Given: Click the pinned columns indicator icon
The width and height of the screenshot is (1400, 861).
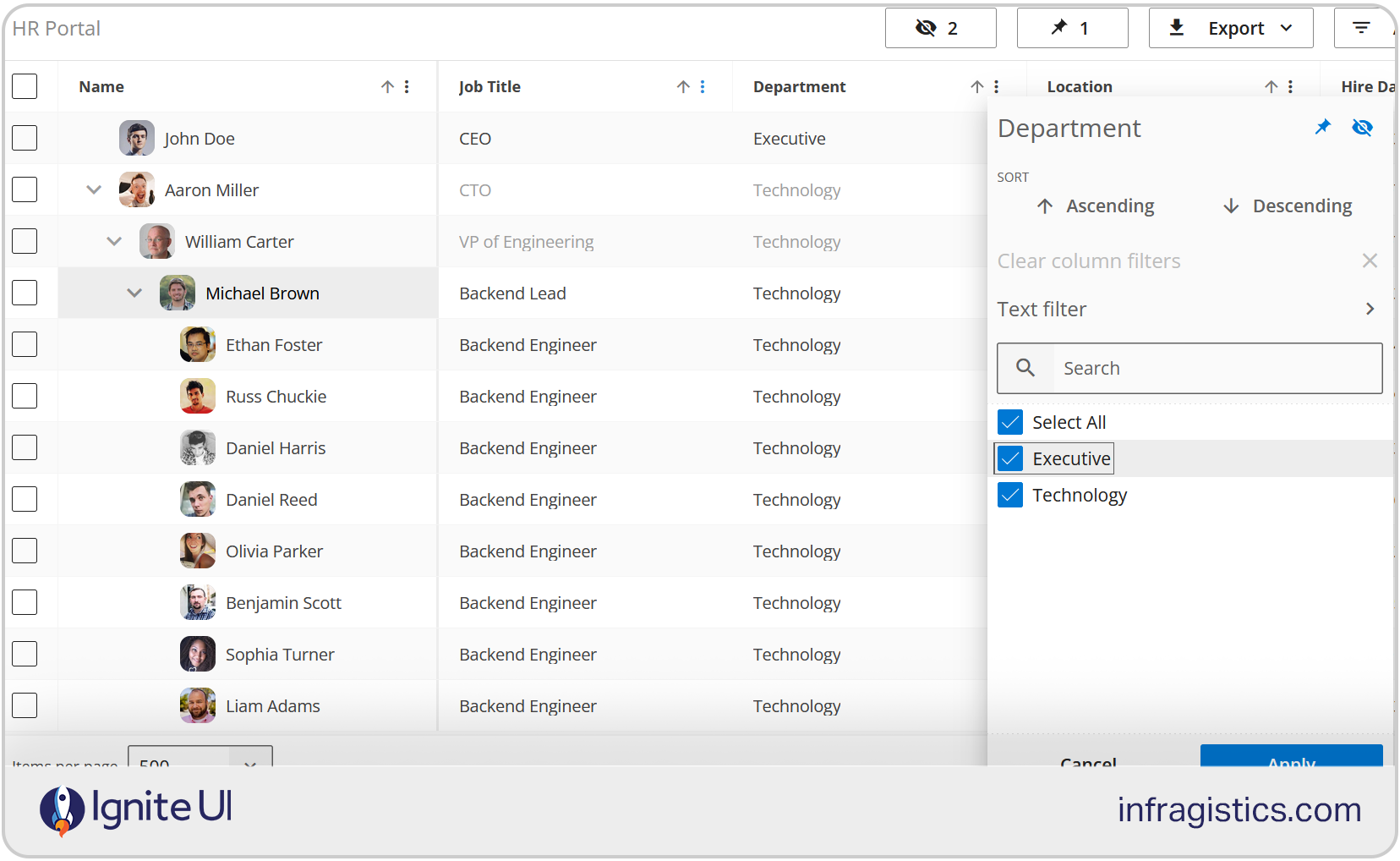Looking at the screenshot, I should pos(1060,27).
